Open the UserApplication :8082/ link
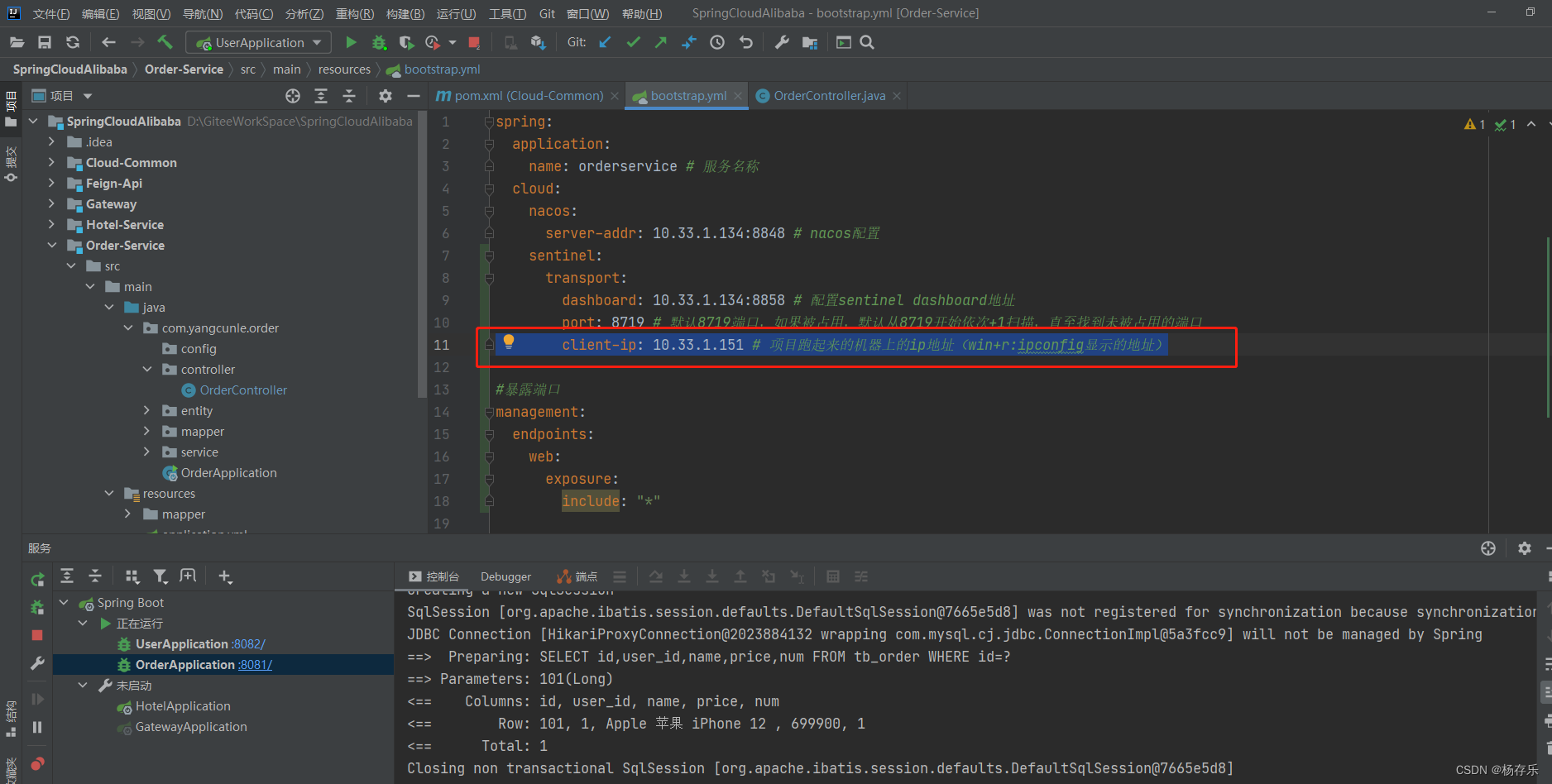 point(249,643)
